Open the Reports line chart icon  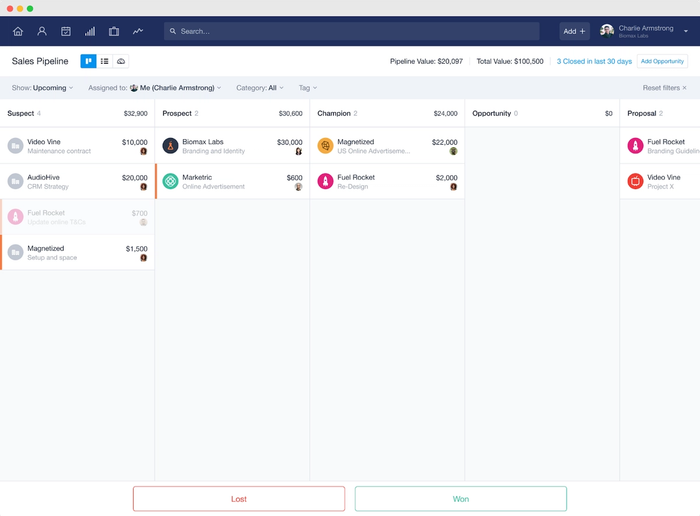point(138,31)
